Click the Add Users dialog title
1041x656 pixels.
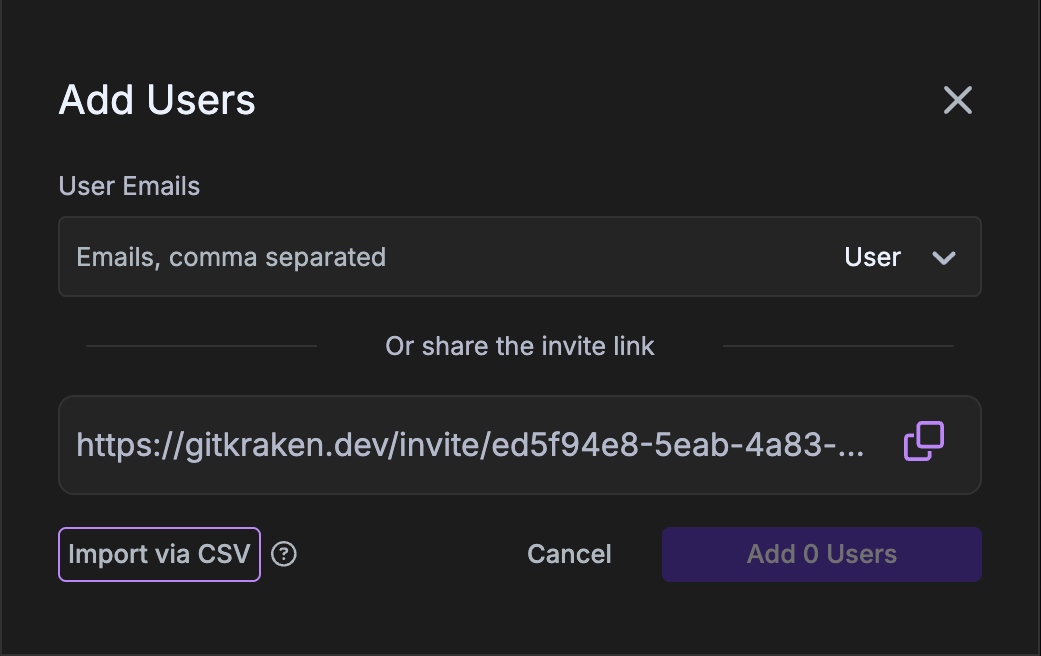[156, 99]
